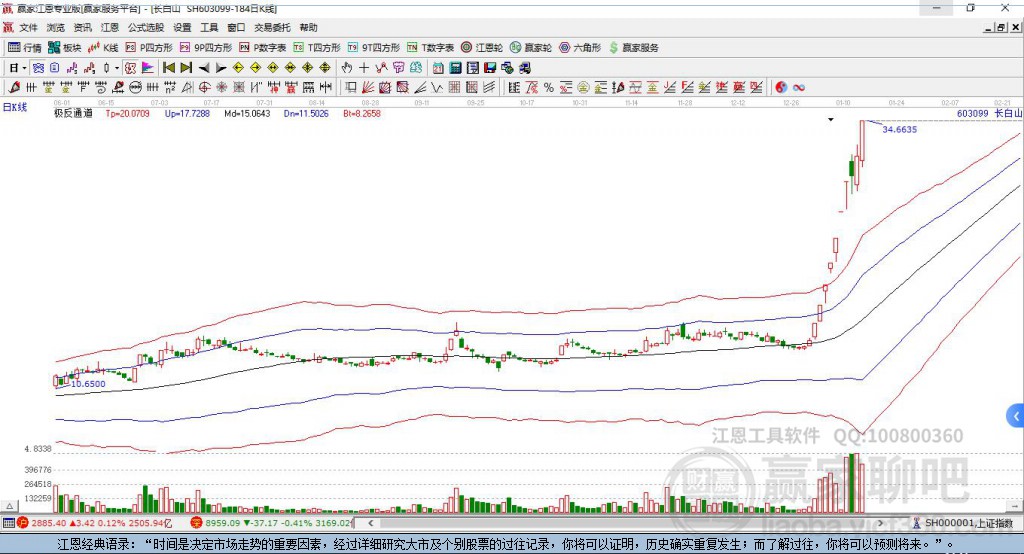Open the T数字表 tool
Image resolution: width=1024 pixels, height=554 pixels.
[430, 48]
